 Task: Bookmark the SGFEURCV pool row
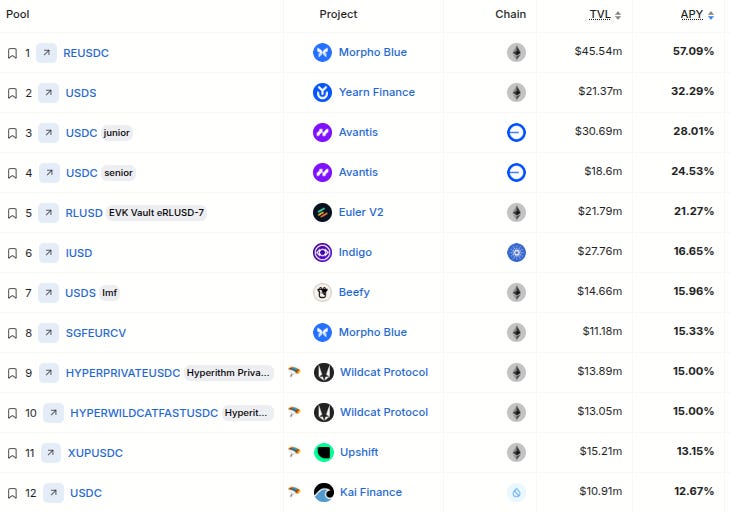pos(13,333)
